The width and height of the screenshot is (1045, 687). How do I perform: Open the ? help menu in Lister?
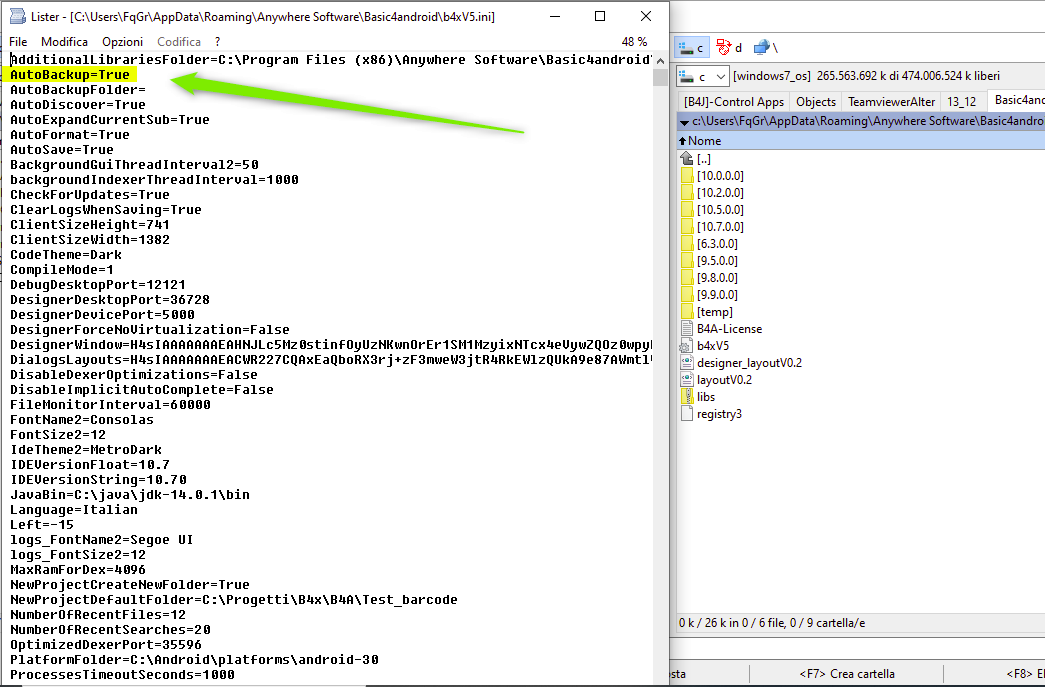click(217, 42)
